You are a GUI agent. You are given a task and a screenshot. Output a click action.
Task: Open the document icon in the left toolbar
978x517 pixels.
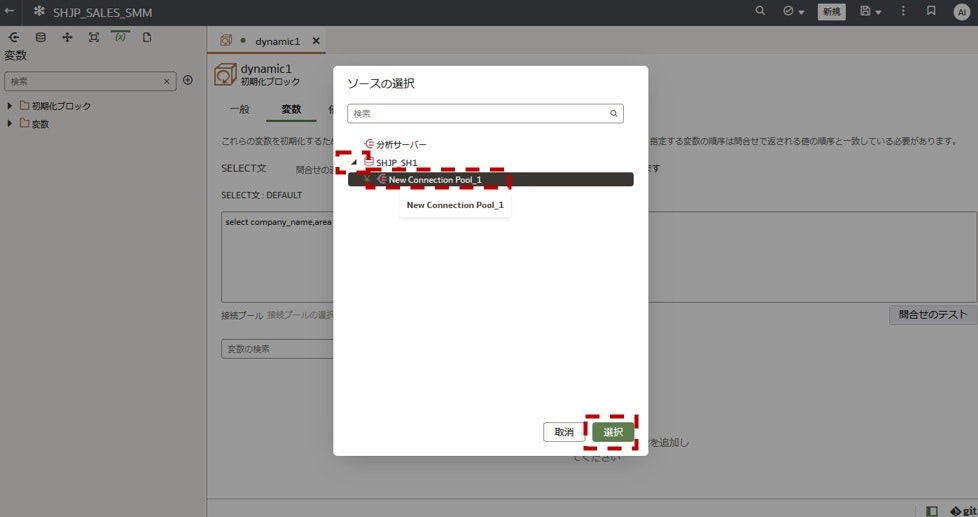coord(147,37)
